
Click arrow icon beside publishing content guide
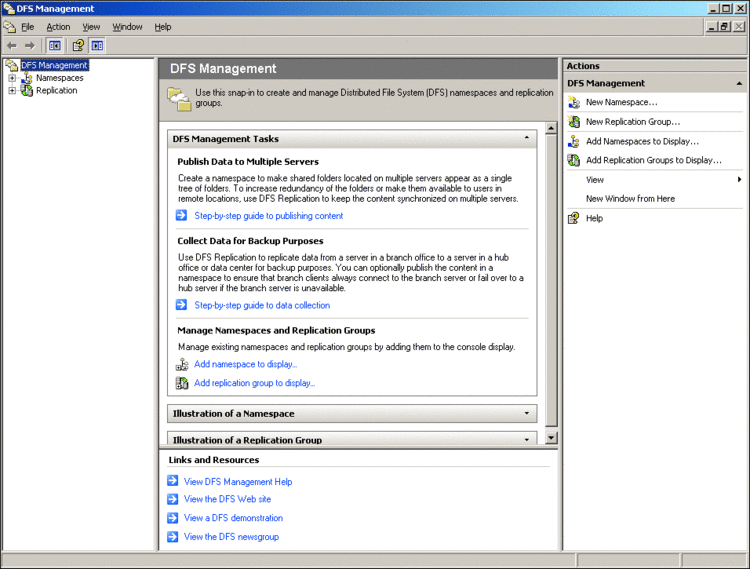point(181,216)
